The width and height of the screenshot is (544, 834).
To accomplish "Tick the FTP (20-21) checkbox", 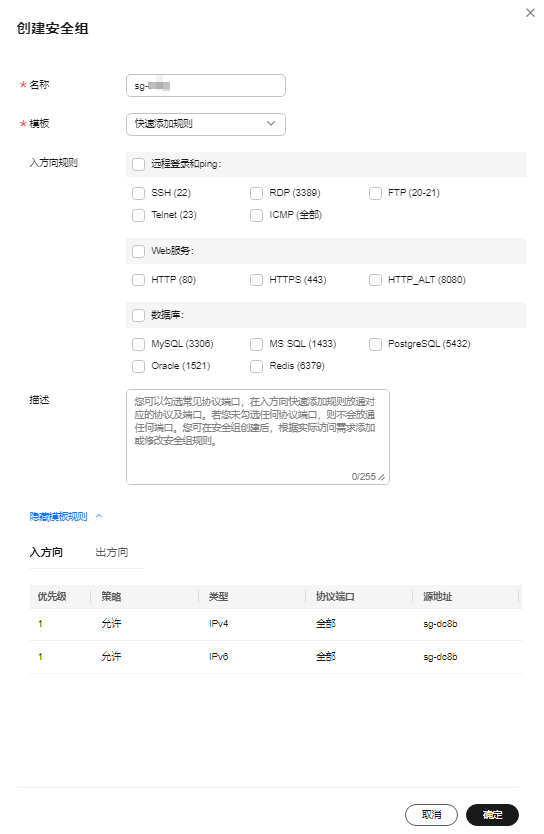I will pos(375,193).
